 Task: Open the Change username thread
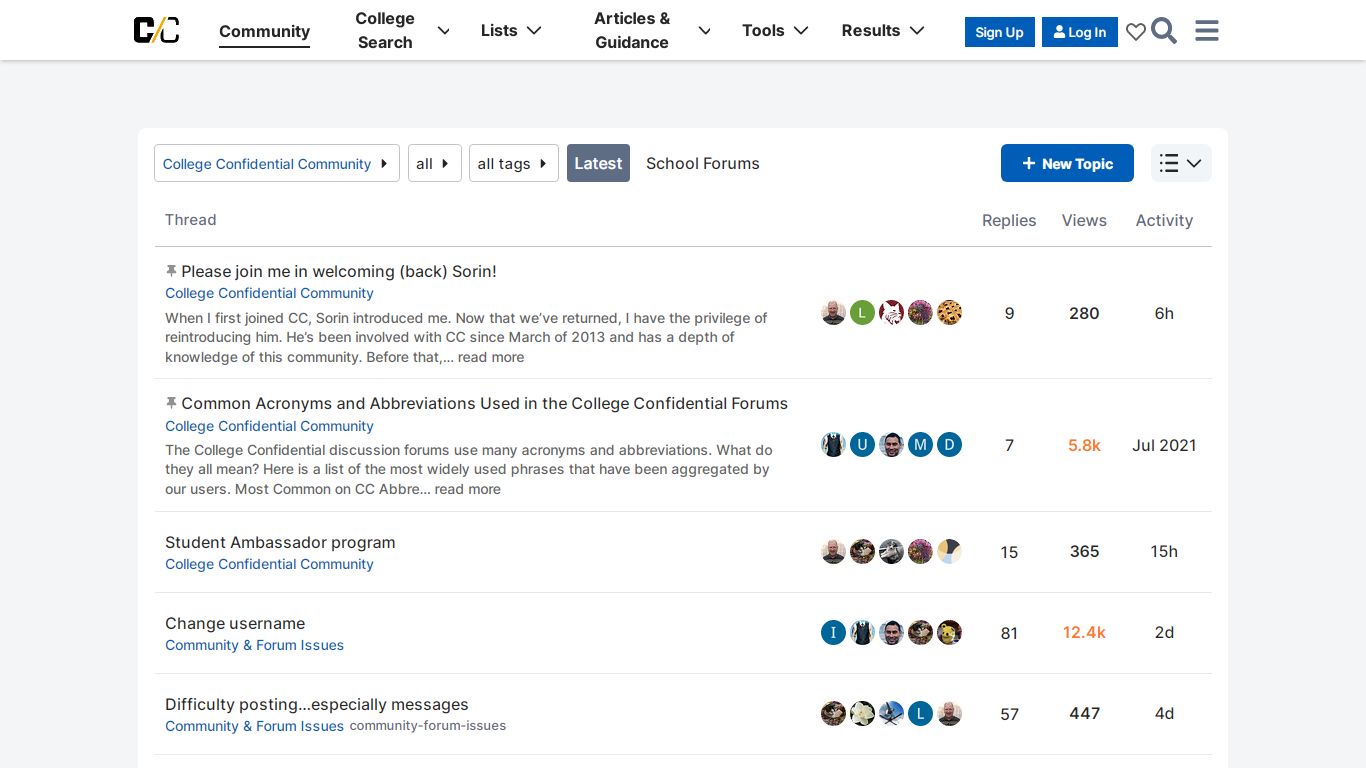[235, 623]
